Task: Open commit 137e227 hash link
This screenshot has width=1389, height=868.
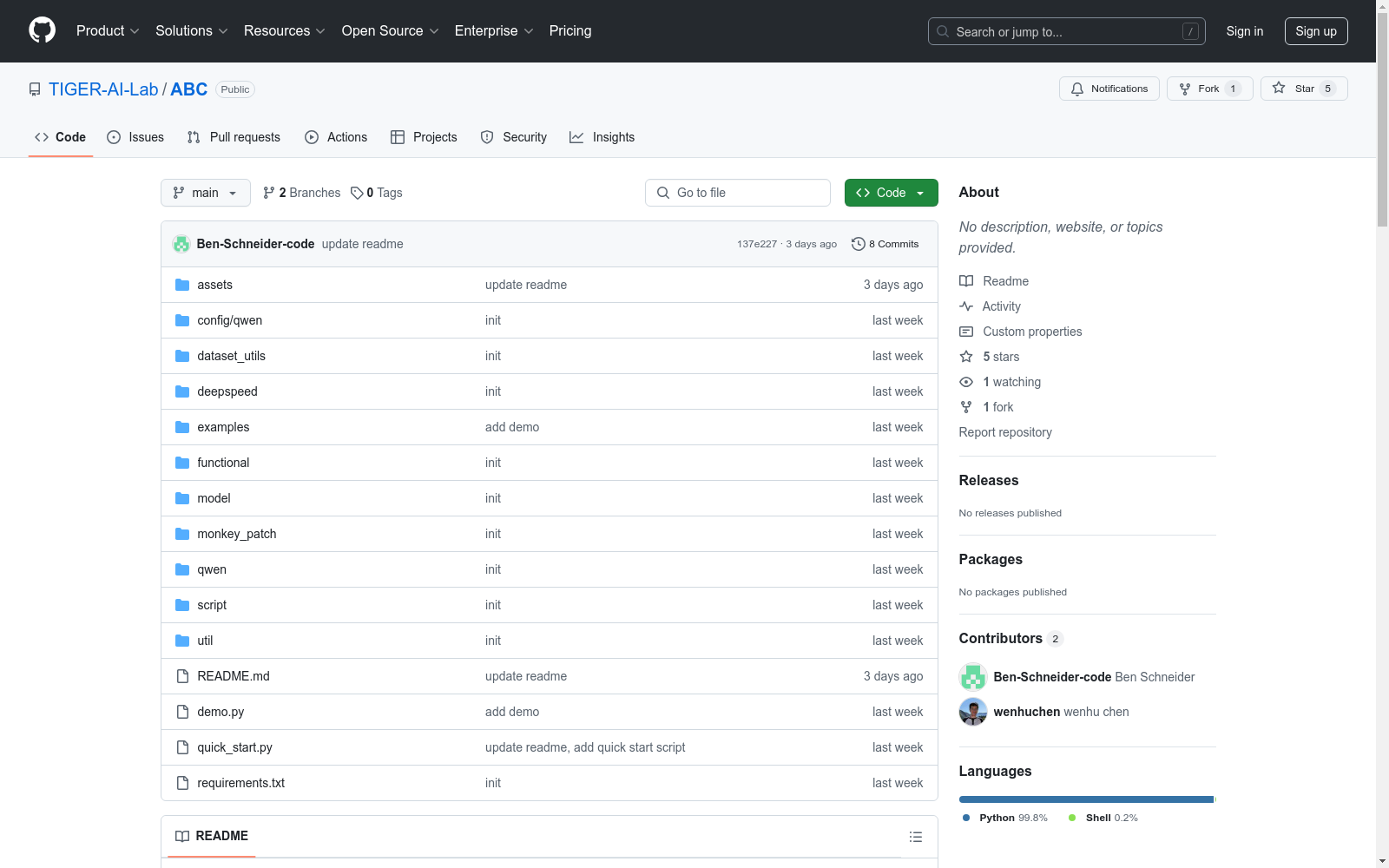Action: [x=757, y=244]
